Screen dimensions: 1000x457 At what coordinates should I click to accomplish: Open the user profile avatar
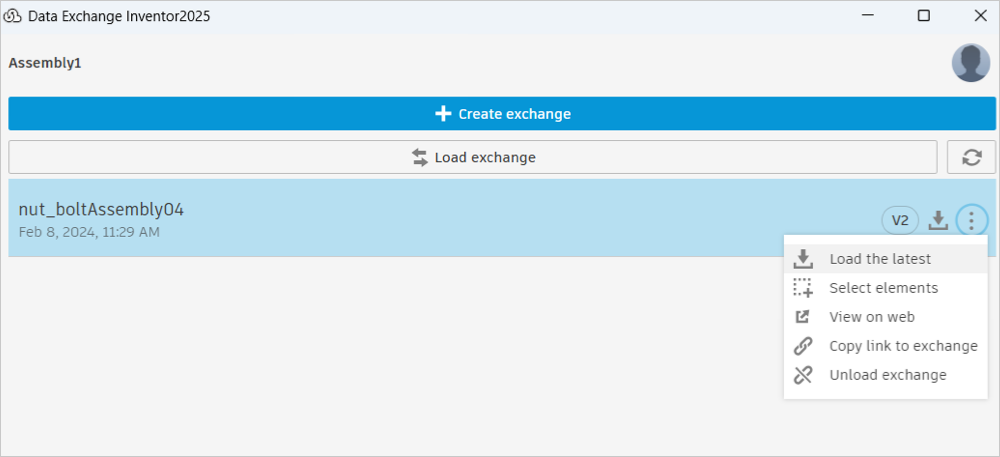971,63
